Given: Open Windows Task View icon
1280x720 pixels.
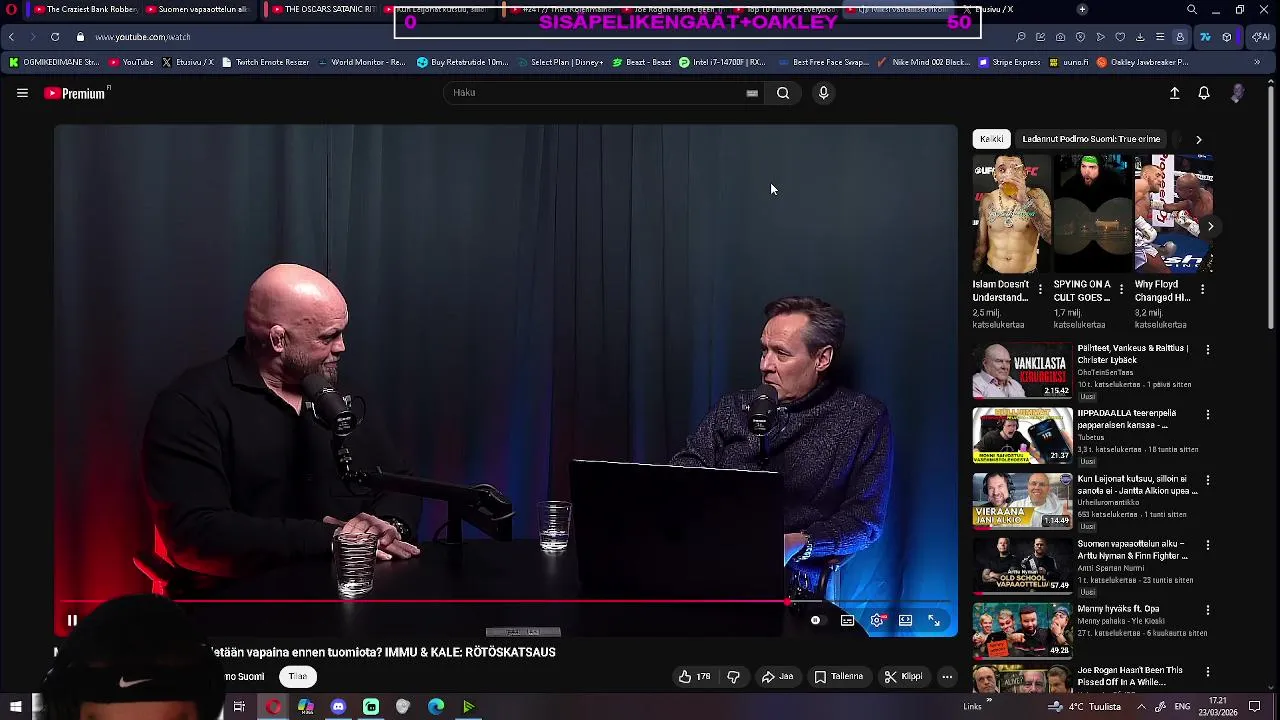Looking at the screenshot, I should 239,707.
